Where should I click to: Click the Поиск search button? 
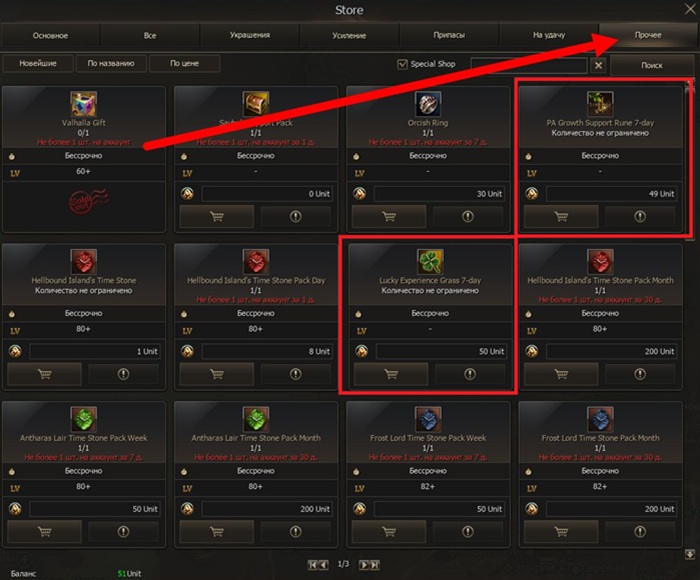651,65
